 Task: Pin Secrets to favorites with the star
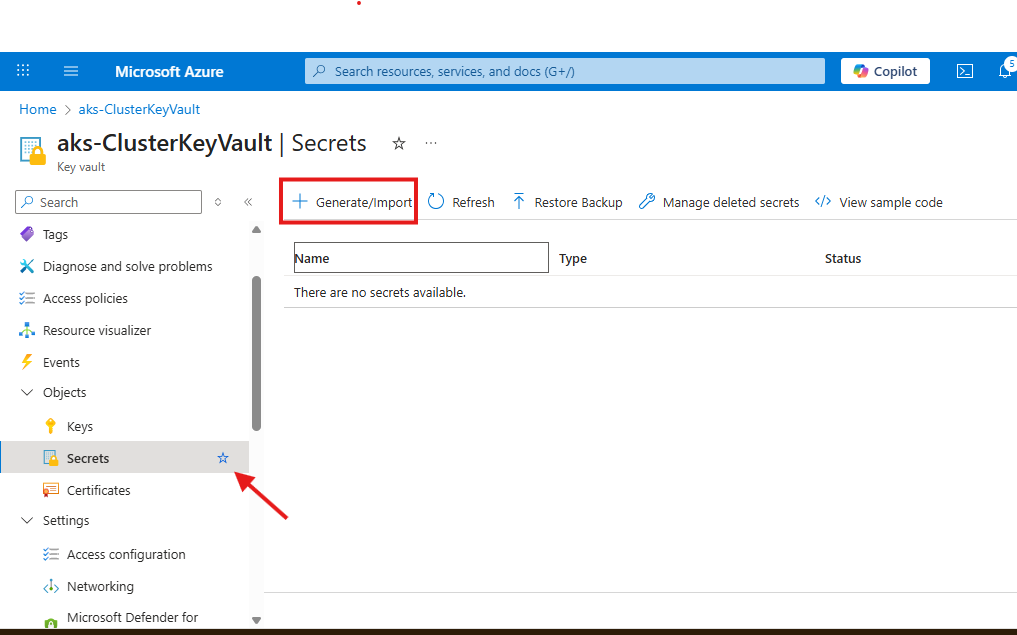pos(222,458)
